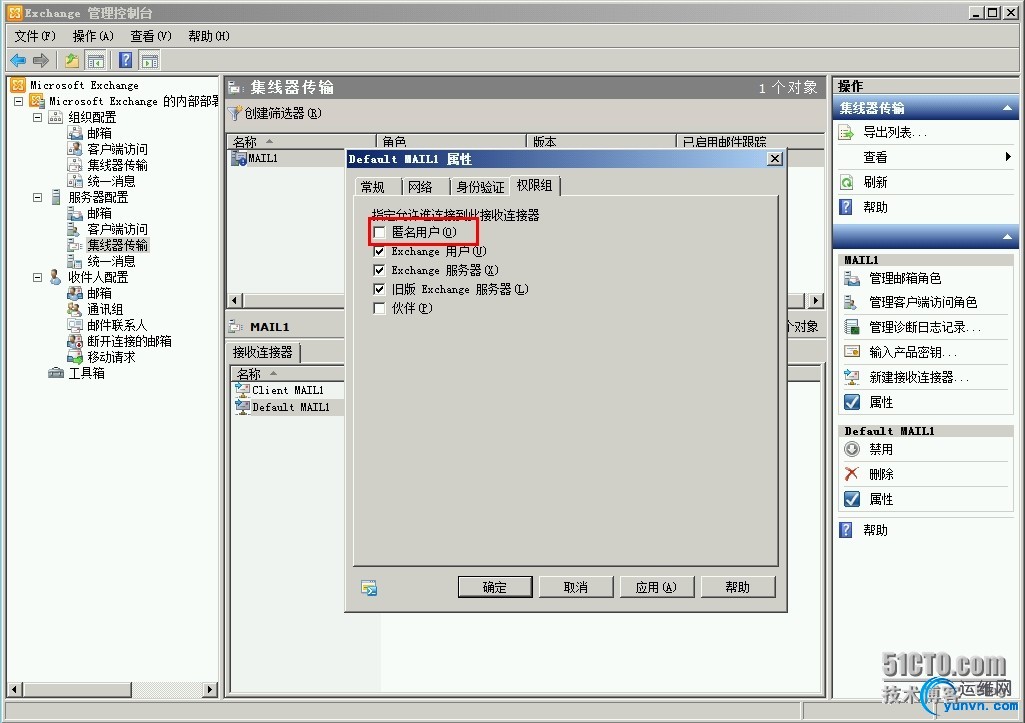Click the 确定 button
The width and height of the screenshot is (1025, 723).
tap(495, 587)
